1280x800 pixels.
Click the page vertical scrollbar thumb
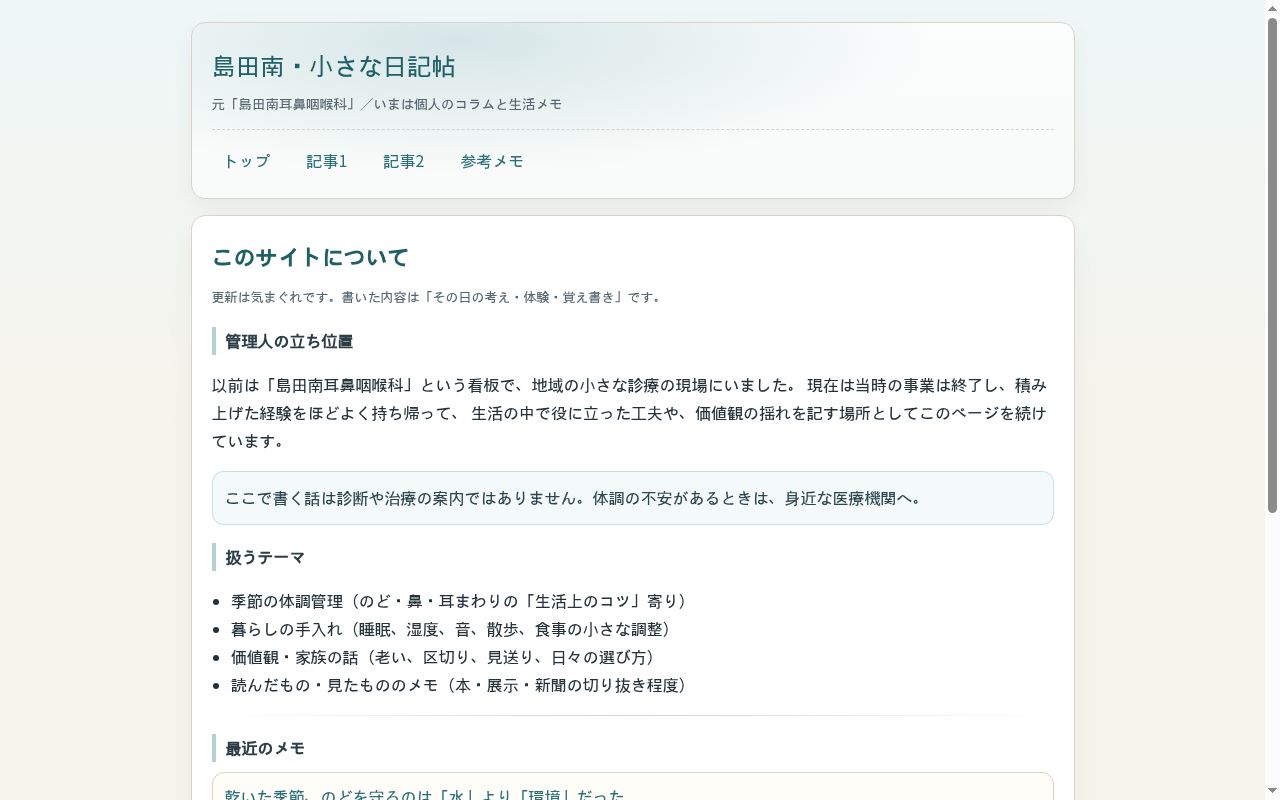tap(1272, 265)
